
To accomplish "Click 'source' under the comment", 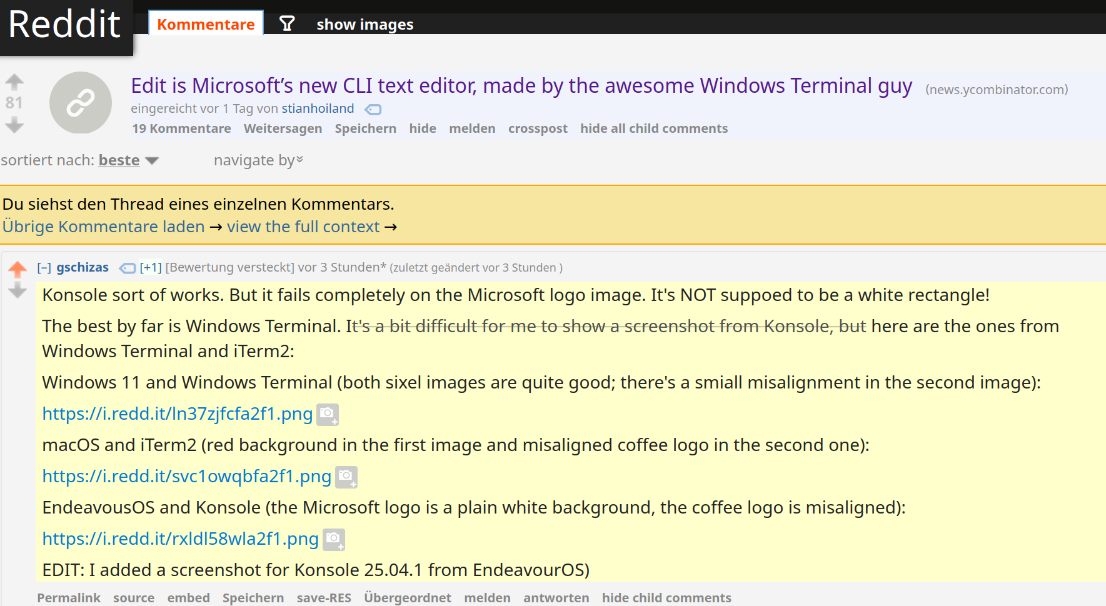I will [133, 598].
